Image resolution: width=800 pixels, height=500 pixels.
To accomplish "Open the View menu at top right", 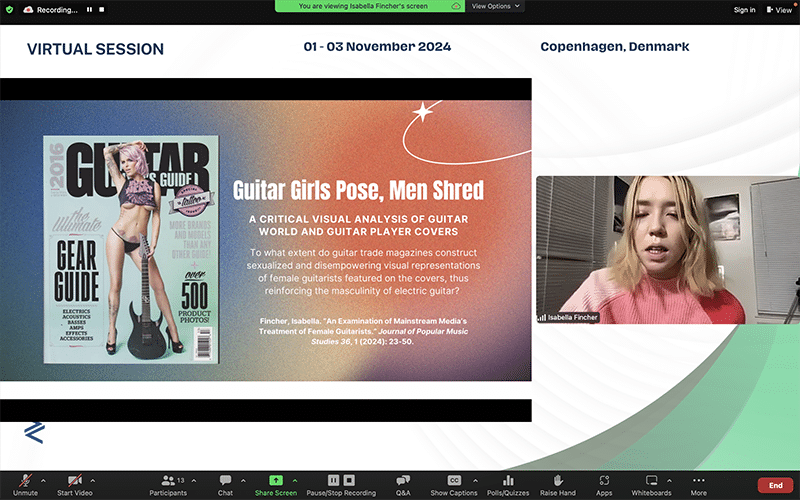I will 779,10.
